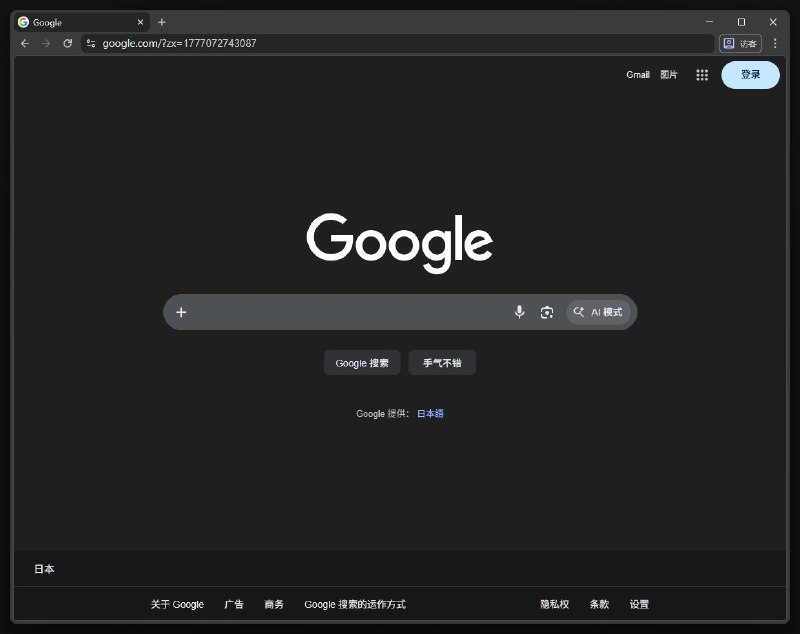Sign in with the 登录 button
Screen dimensions: 800x634
point(750,75)
